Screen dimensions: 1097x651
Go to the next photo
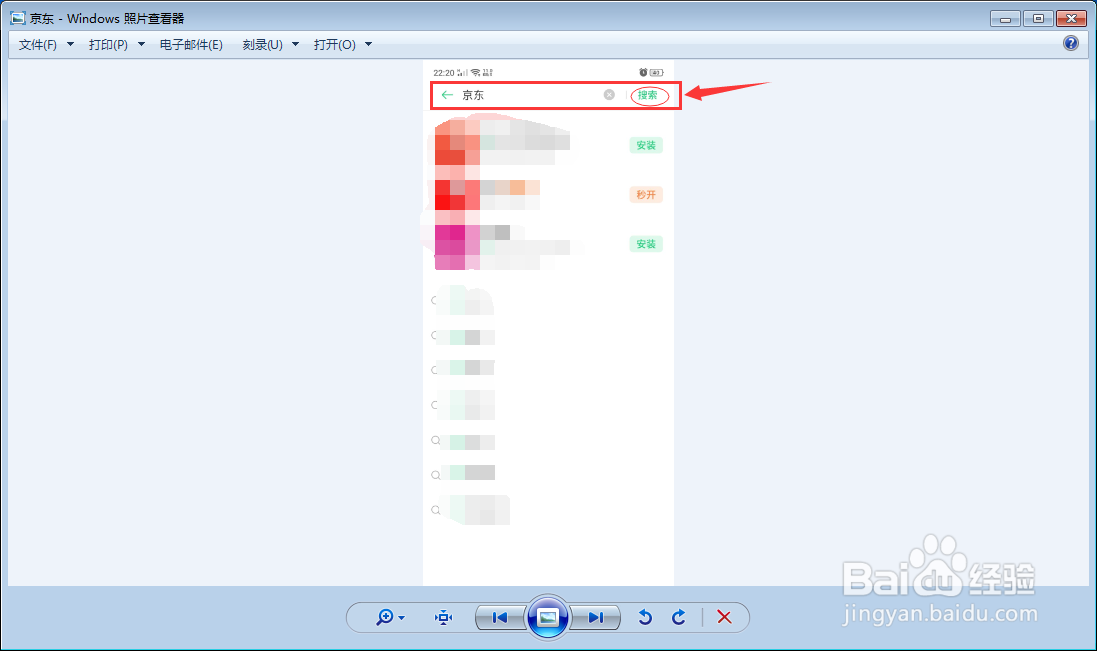coord(595,617)
